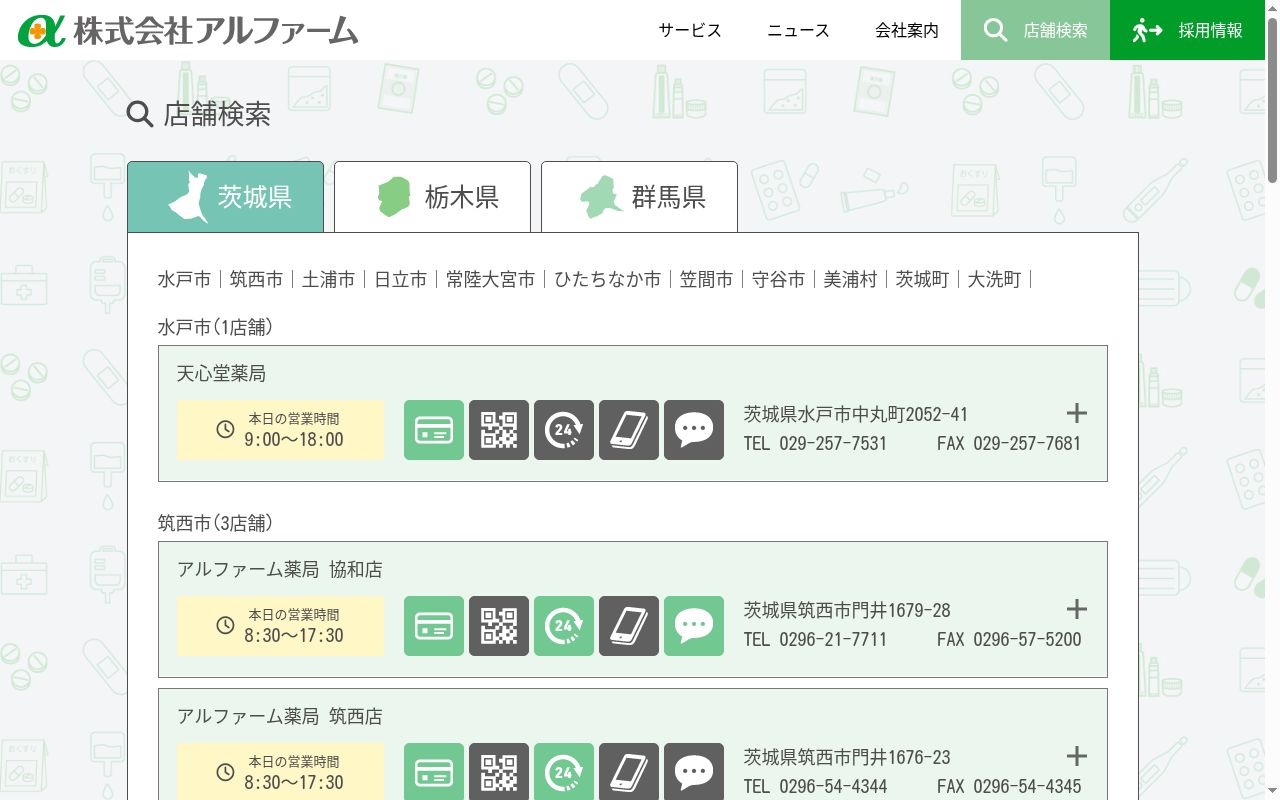1280x800 pixels.
Task: Click the smartphone icon for 筑西店
Action: (629, 771)
